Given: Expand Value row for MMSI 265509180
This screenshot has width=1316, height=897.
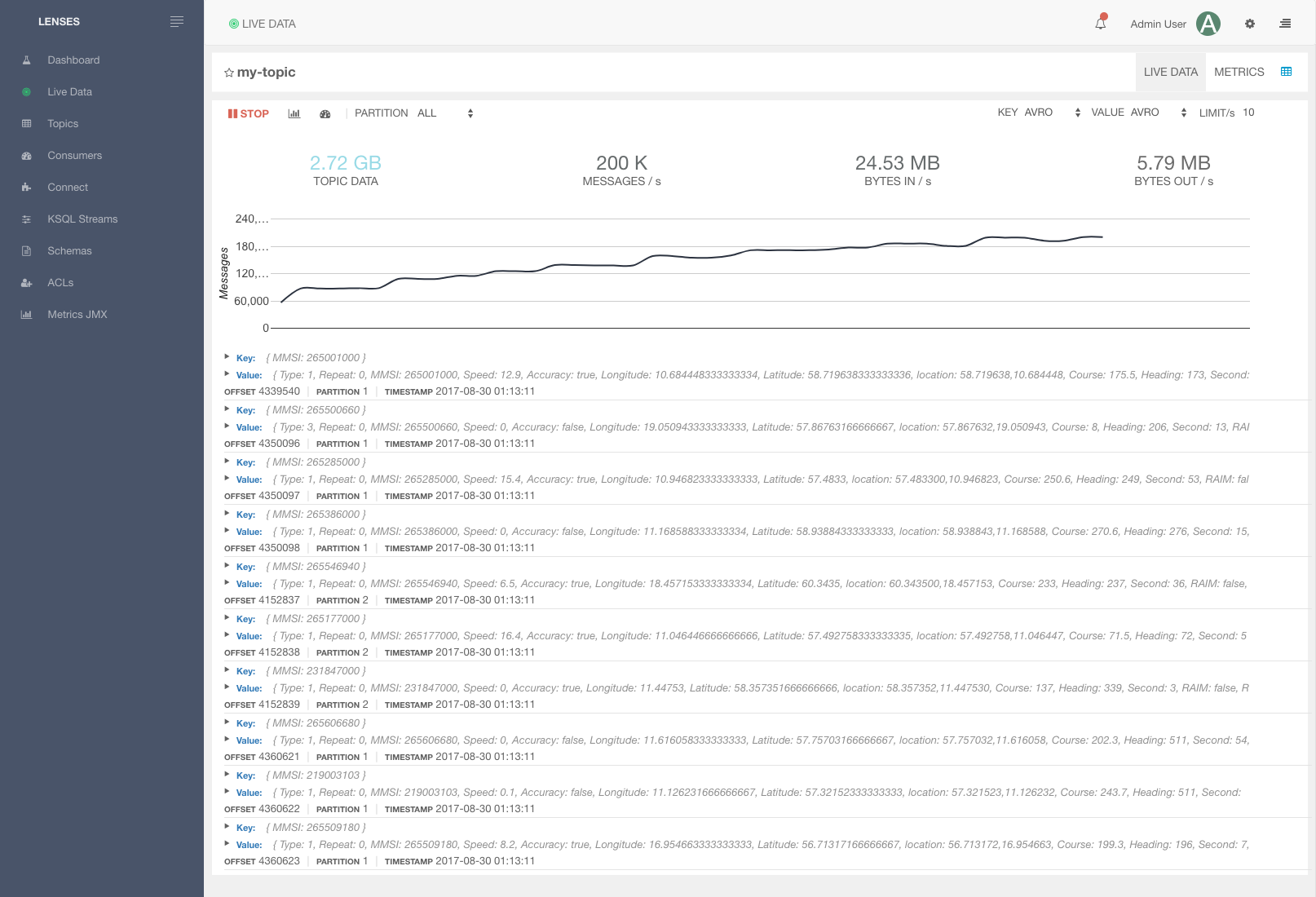Looking at the screenshot, I should pos(227,844).
